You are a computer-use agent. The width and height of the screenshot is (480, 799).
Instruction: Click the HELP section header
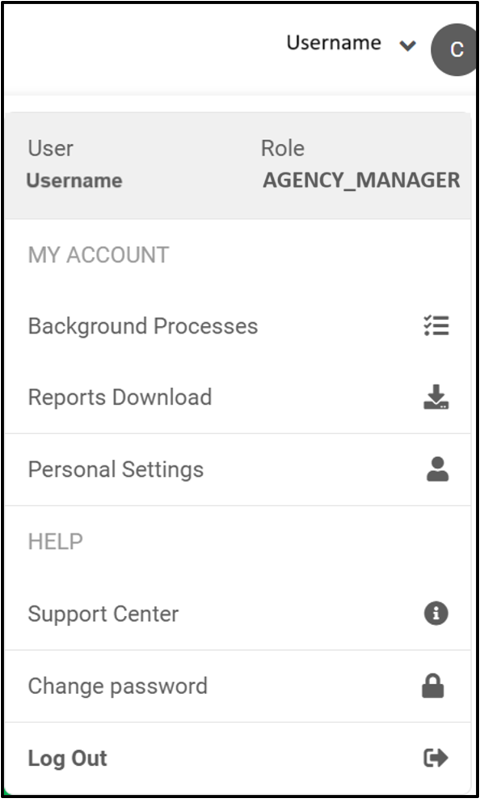coord(55,542)
